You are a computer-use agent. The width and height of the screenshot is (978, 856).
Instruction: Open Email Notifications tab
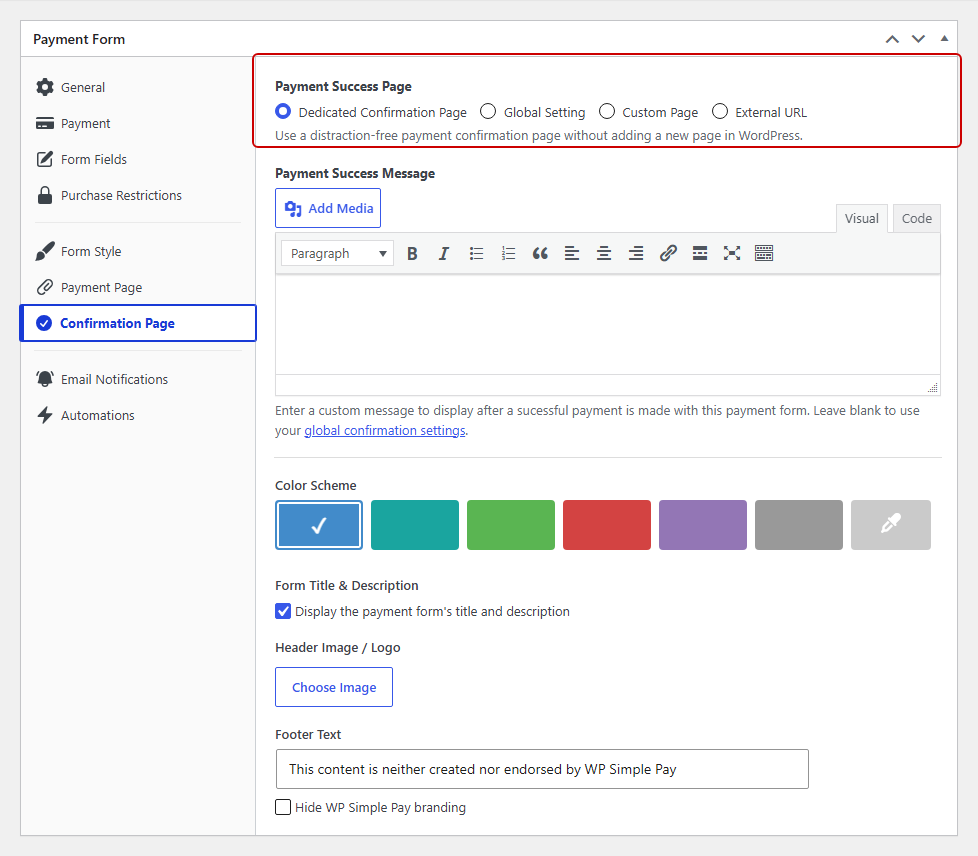click(137, 379)
